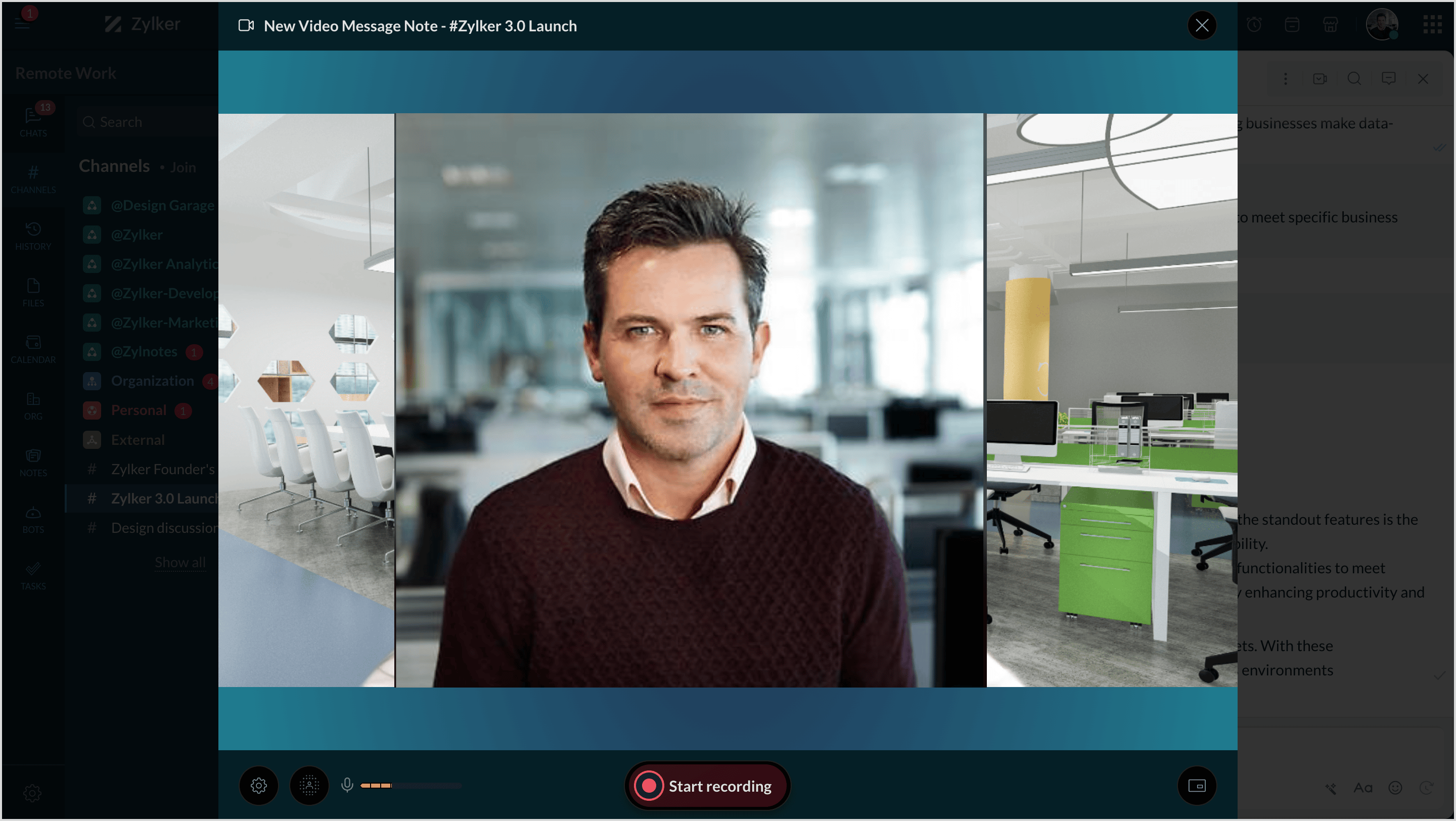Open the Calendar sidebar icon
Screen dimensions: 1456x821
(x=33, y=349)
